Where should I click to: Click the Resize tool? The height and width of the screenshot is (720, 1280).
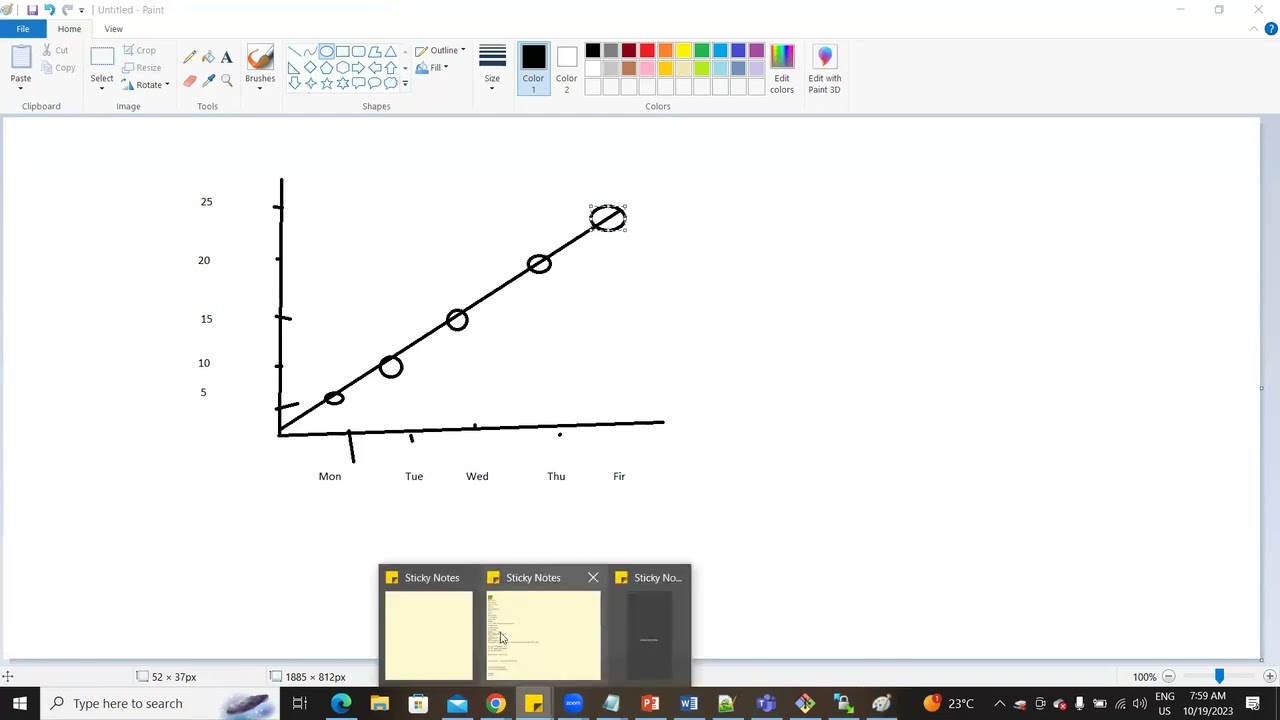[142, 68]
